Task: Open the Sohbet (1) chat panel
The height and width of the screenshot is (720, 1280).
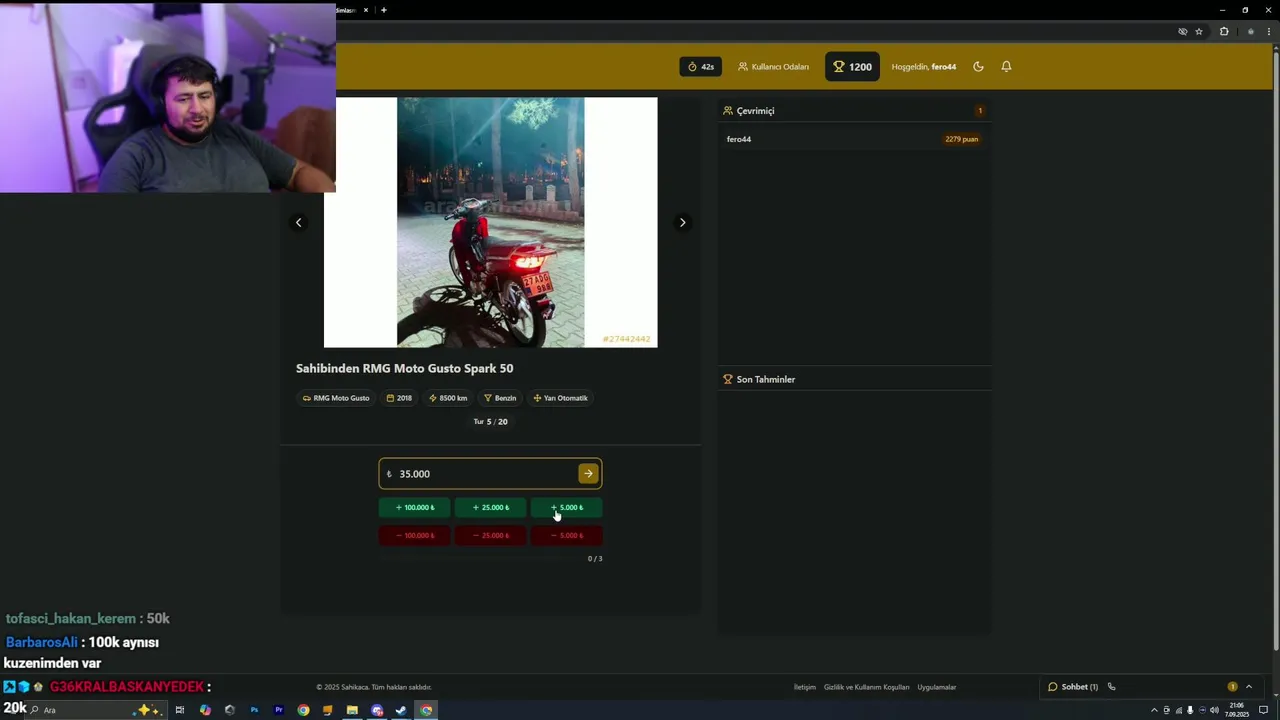Action: (1073, 687)
